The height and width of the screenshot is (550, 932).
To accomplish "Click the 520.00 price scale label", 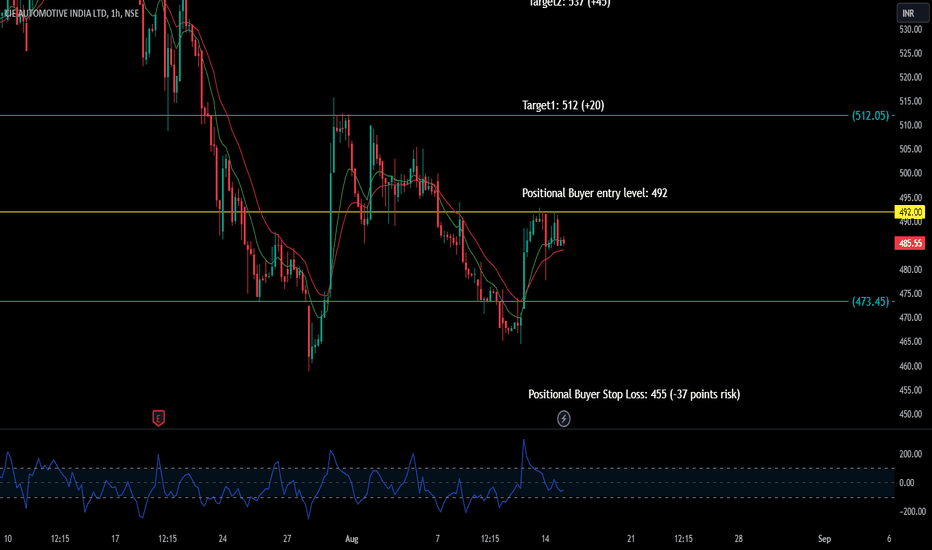I will 910,77.
